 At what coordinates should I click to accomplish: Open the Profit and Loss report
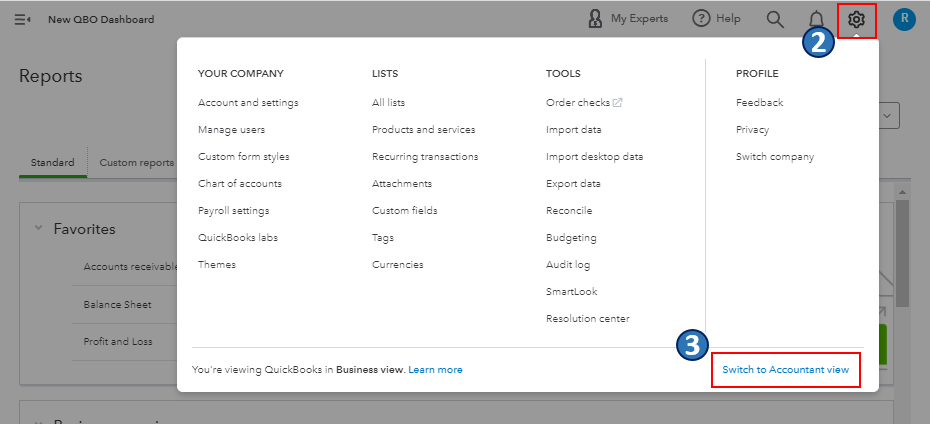[x=118, y=342]
